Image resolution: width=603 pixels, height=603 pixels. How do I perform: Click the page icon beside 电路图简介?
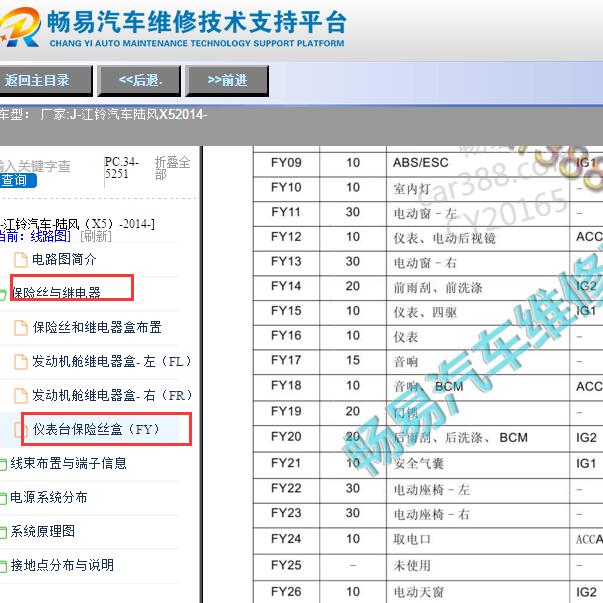pos(21,260)
